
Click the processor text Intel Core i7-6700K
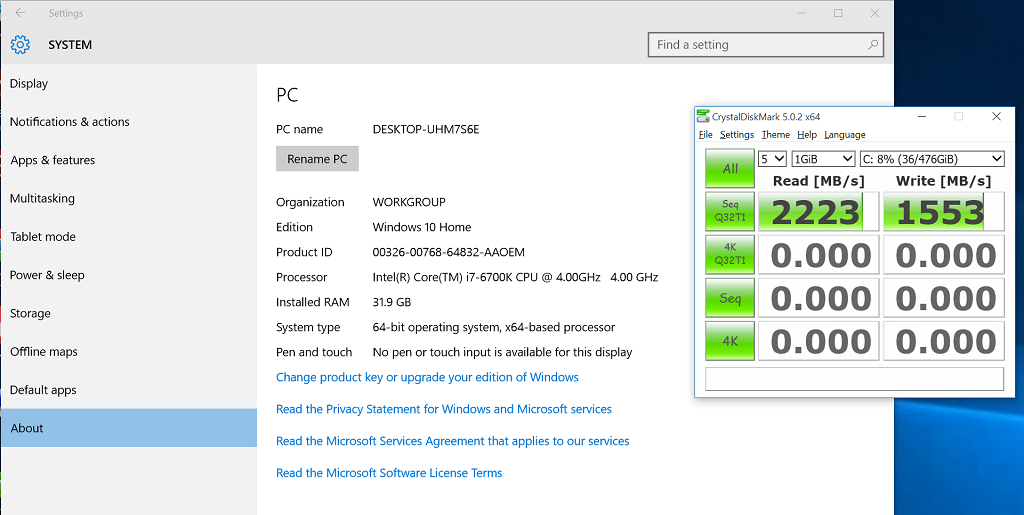coord(515,277)
